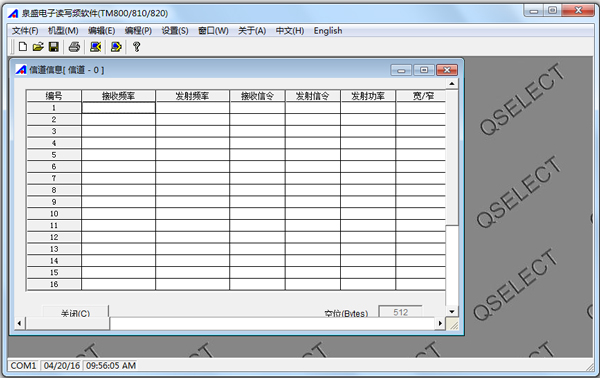The height and width of the screenshot is (378, 600).
Task: Click horizontal scrollbar right arrow
Action: click(440, 324)
